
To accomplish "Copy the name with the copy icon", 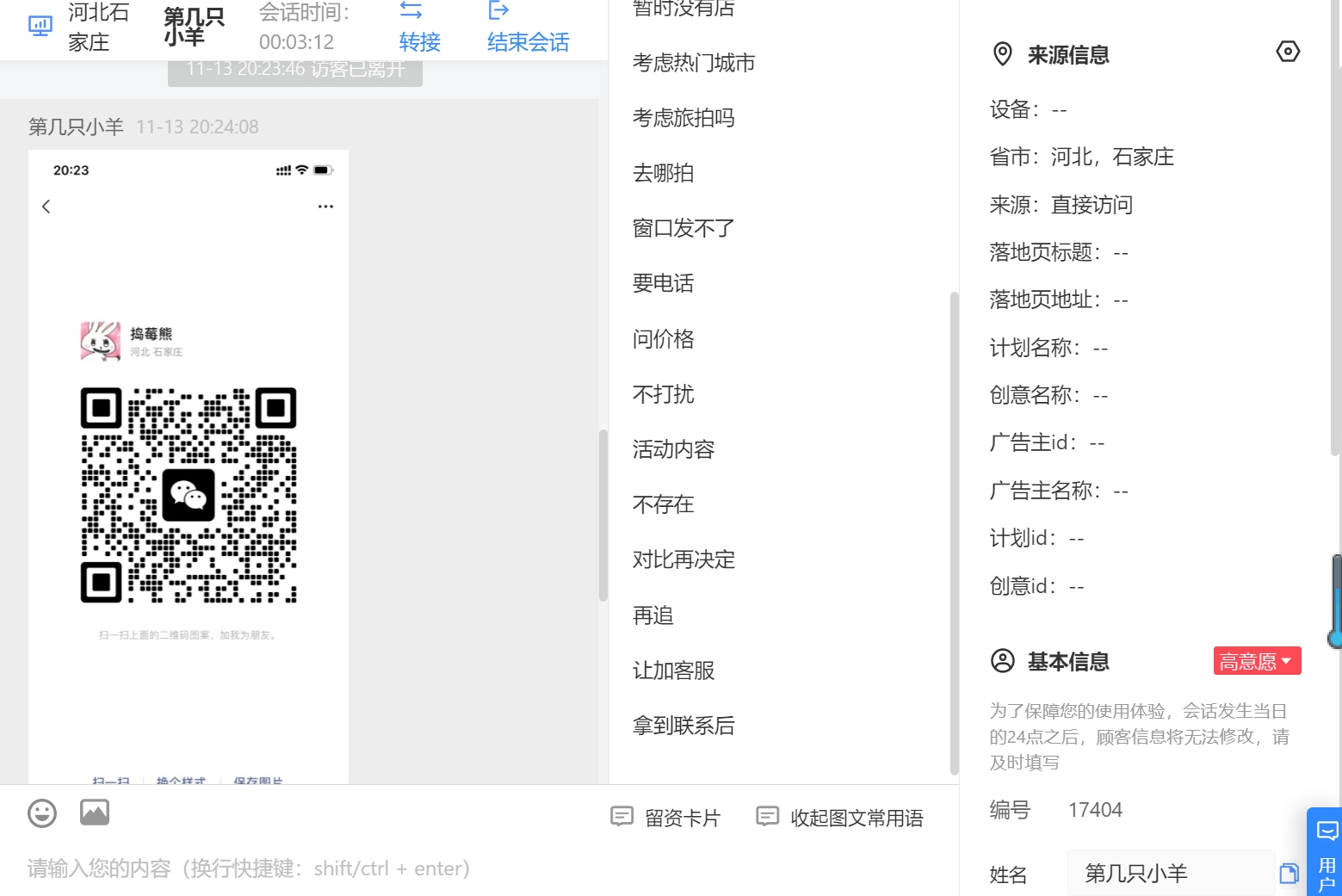I will pyautogui.click(x=1289, y=874).
